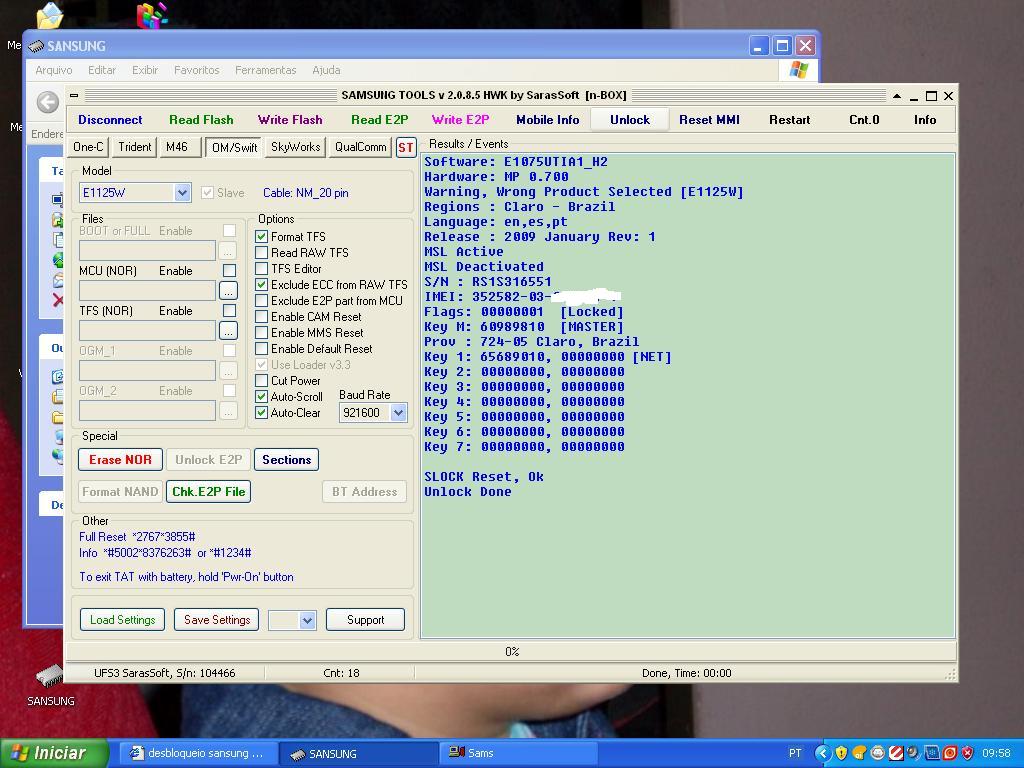The height and width of the screenshot is (768, 1024).
Task: Minimize the SANSUNG explorer window
Action: (758, 46)
